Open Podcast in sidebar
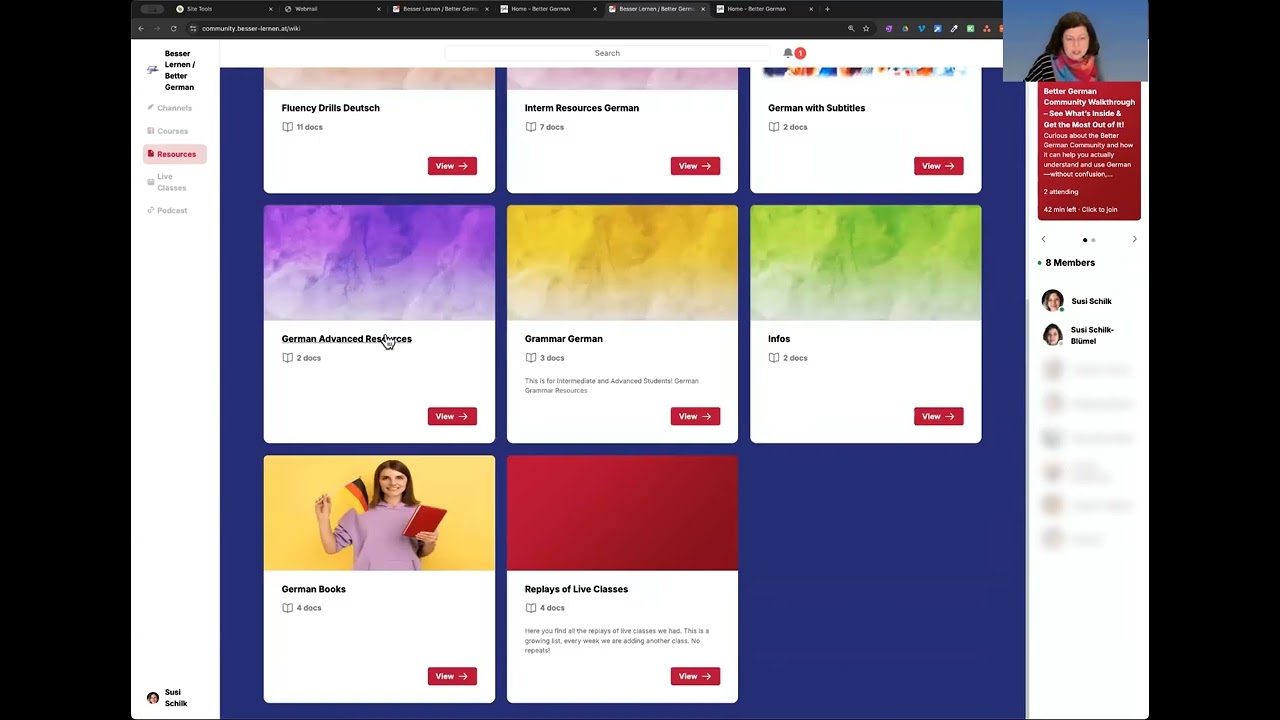 171,210
